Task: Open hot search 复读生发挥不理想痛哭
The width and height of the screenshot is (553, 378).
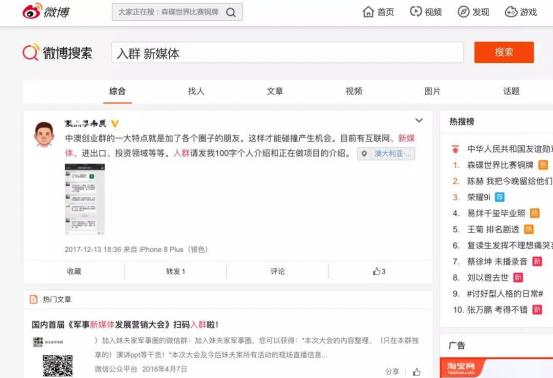Action: [x=510, y=245]
